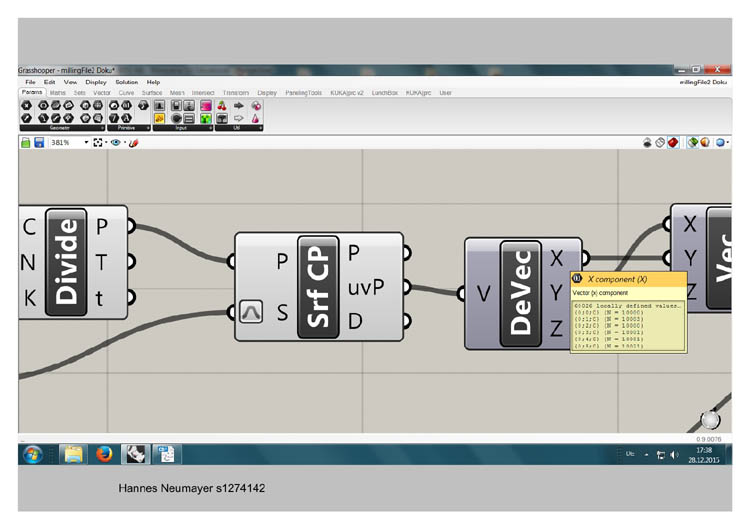Image resolution: width=750 pixels, height=529 pixels.
Task: Activate the red Sketch pencil tool
Action: pos(134,143)
